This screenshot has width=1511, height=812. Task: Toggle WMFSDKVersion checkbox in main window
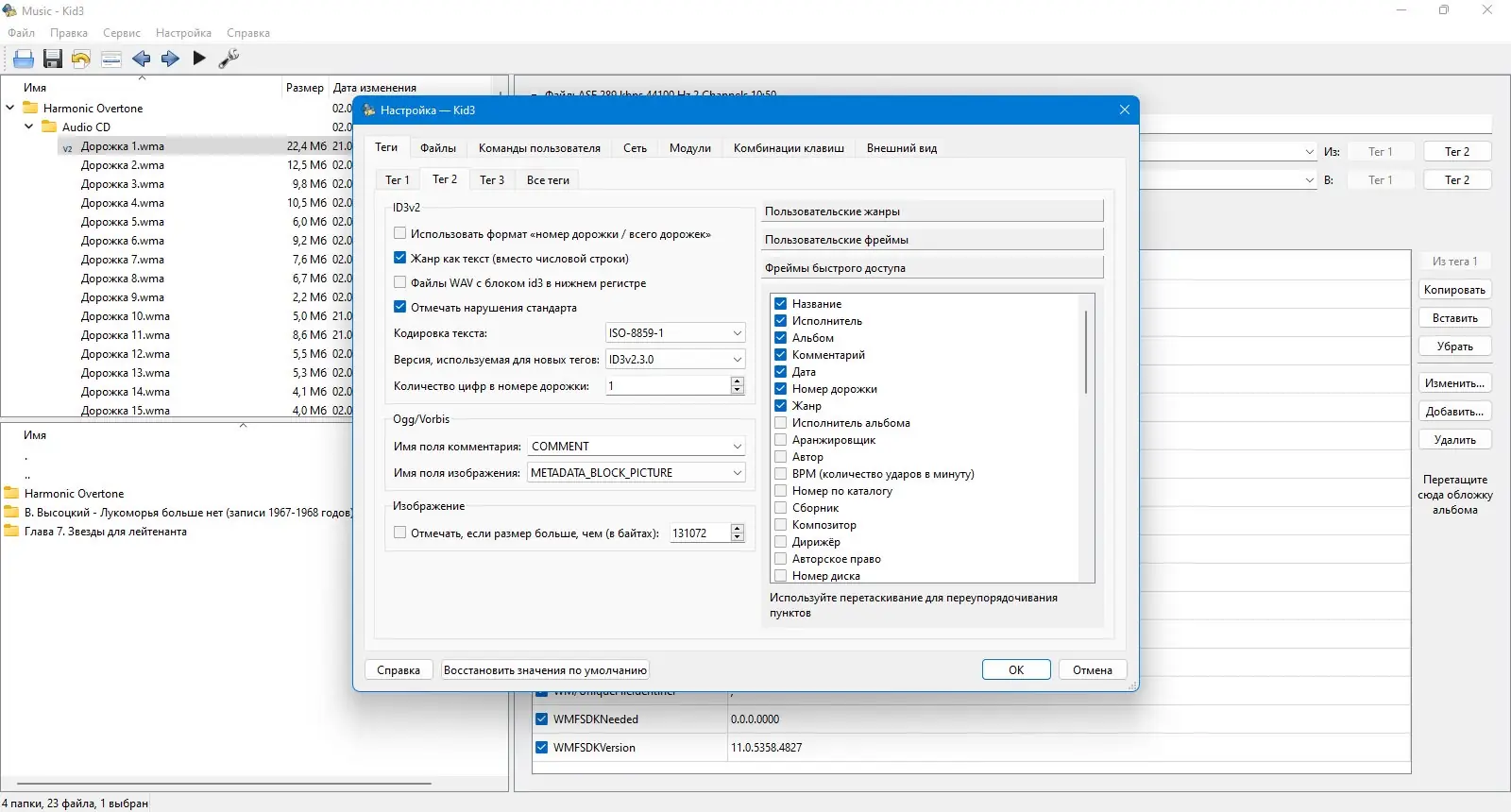542,747
